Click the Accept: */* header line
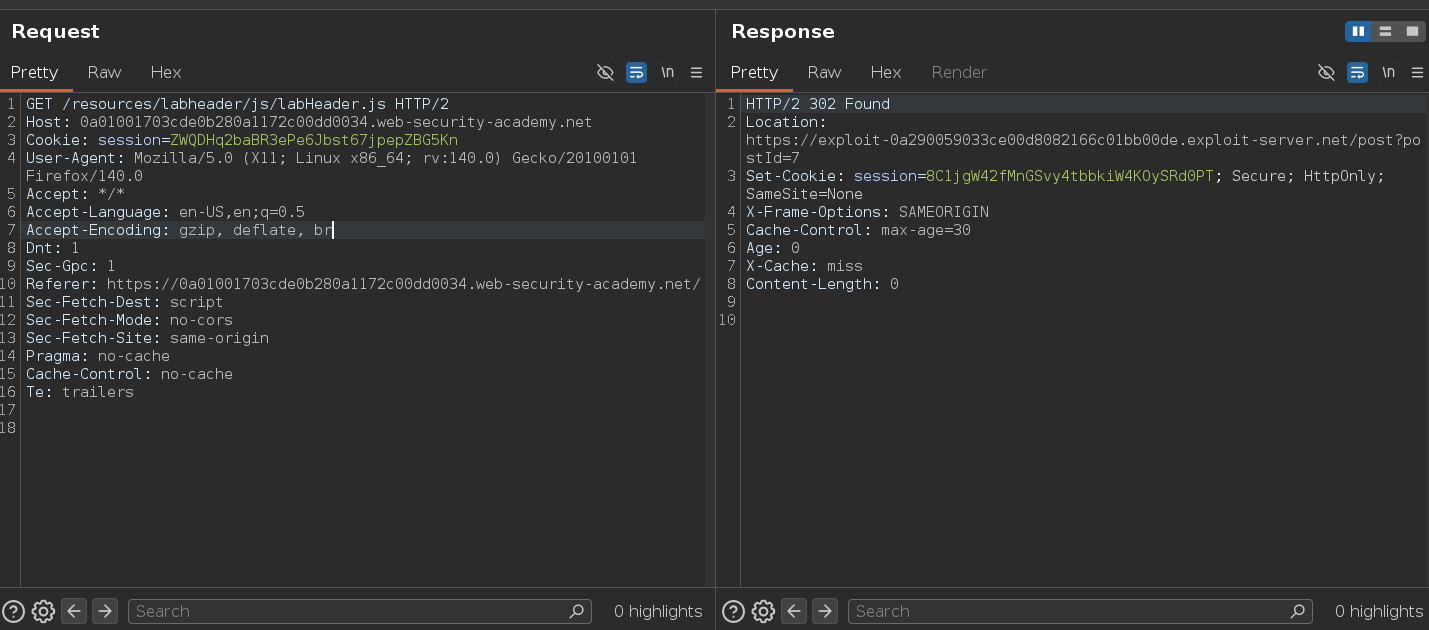 click(x=75, y=194)
